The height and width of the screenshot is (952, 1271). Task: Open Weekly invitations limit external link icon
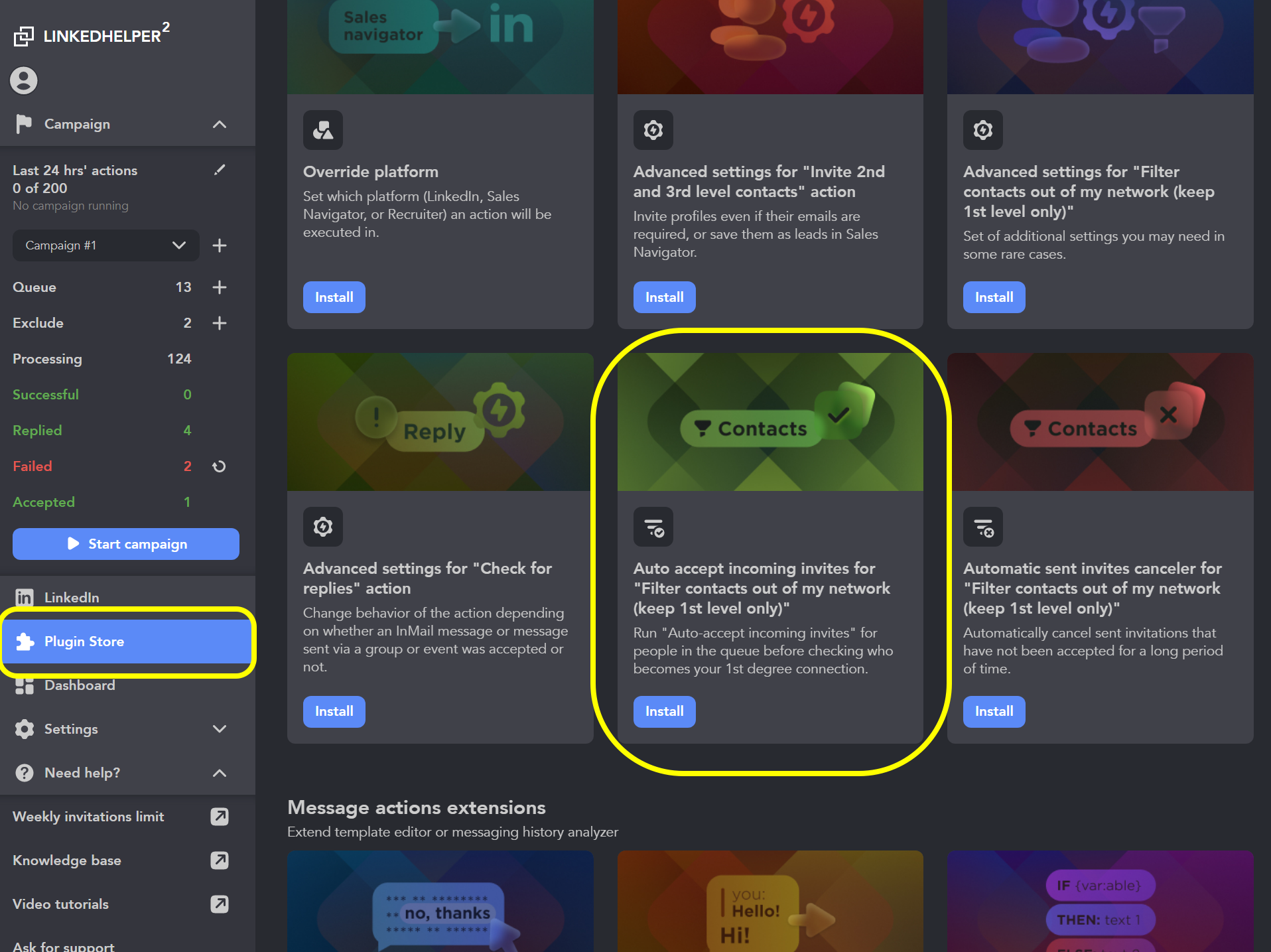(x=220, y=817)
